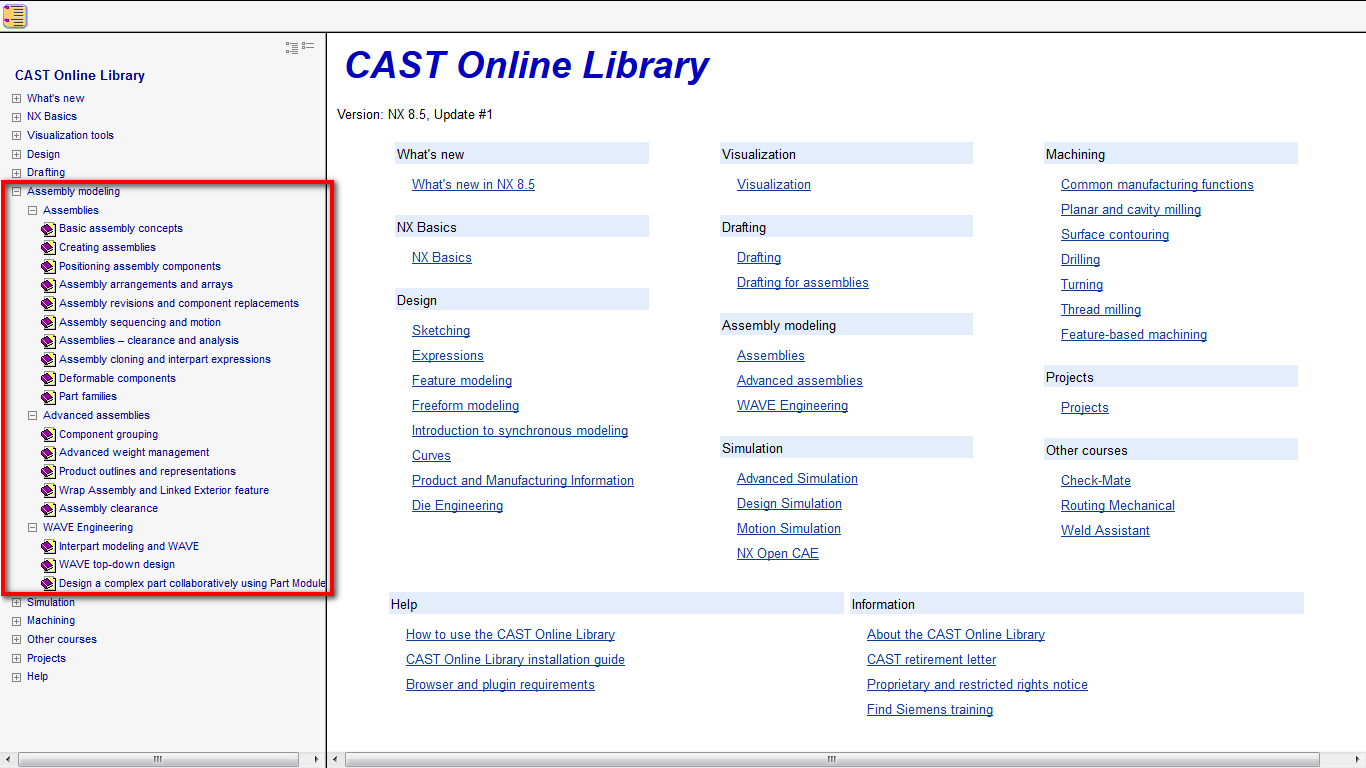This screenshot has height=768, width=1366.
Task: Click the book icon beside Assembly revisions and component replacements
Action: [48, 304]
